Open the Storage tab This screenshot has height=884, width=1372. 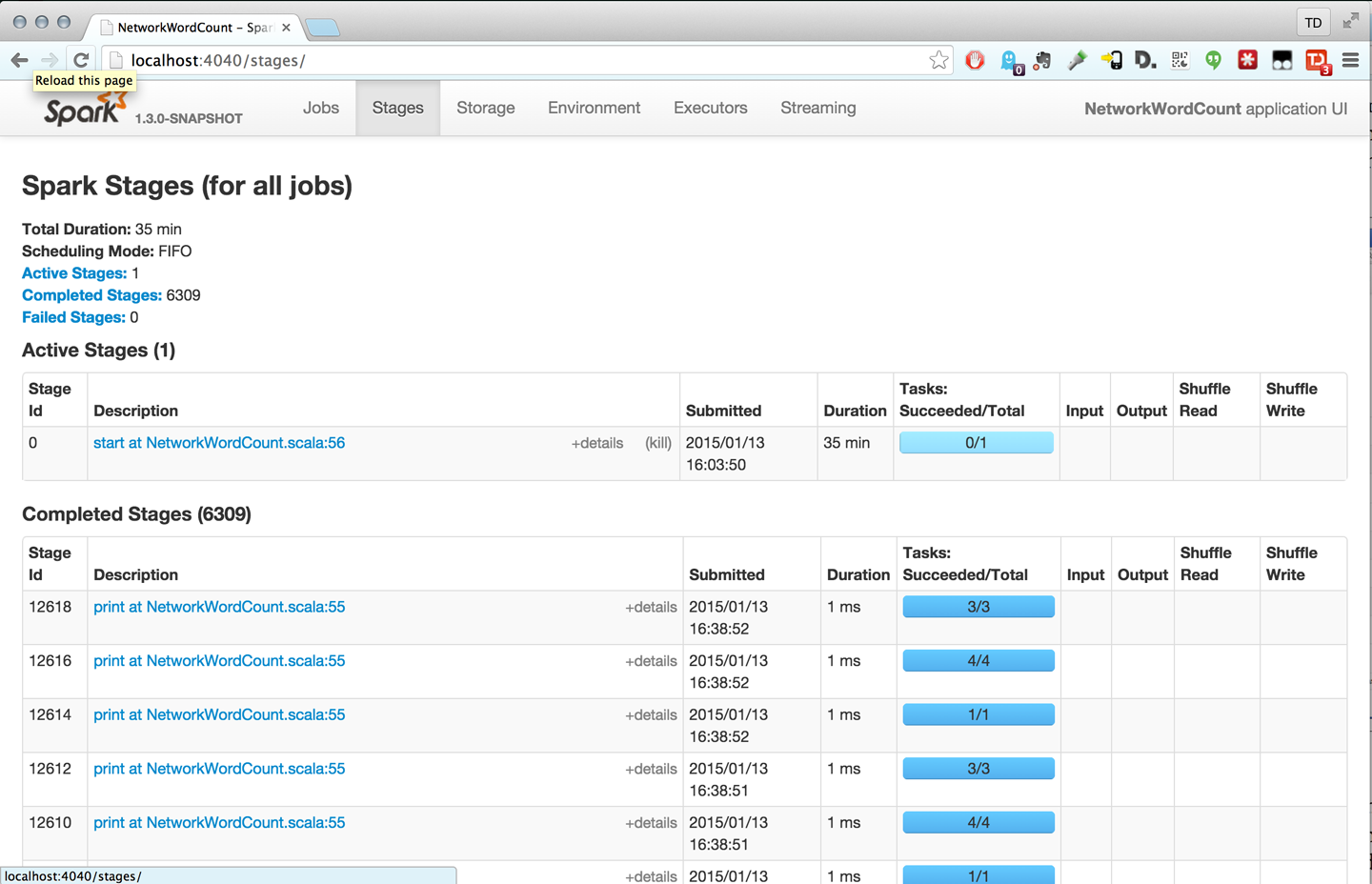click(x=486, y=108)
